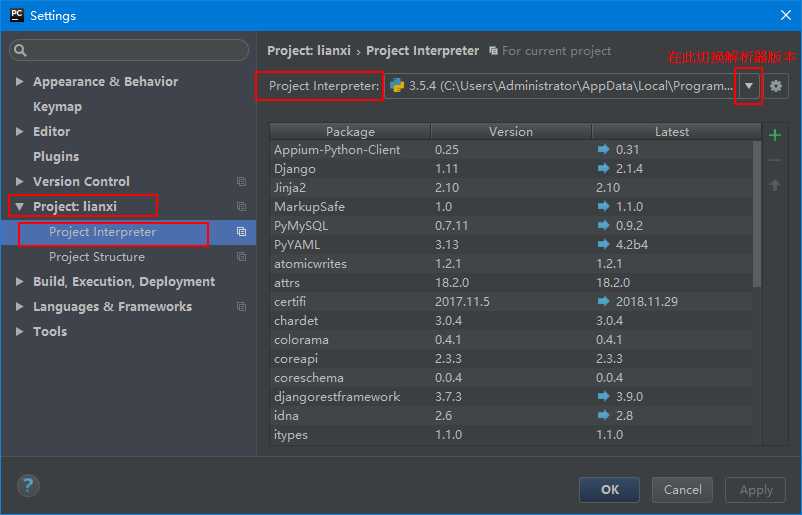This screenshot has height=515, width=802.
Task: Select the attrs package row
Action: 512,282
